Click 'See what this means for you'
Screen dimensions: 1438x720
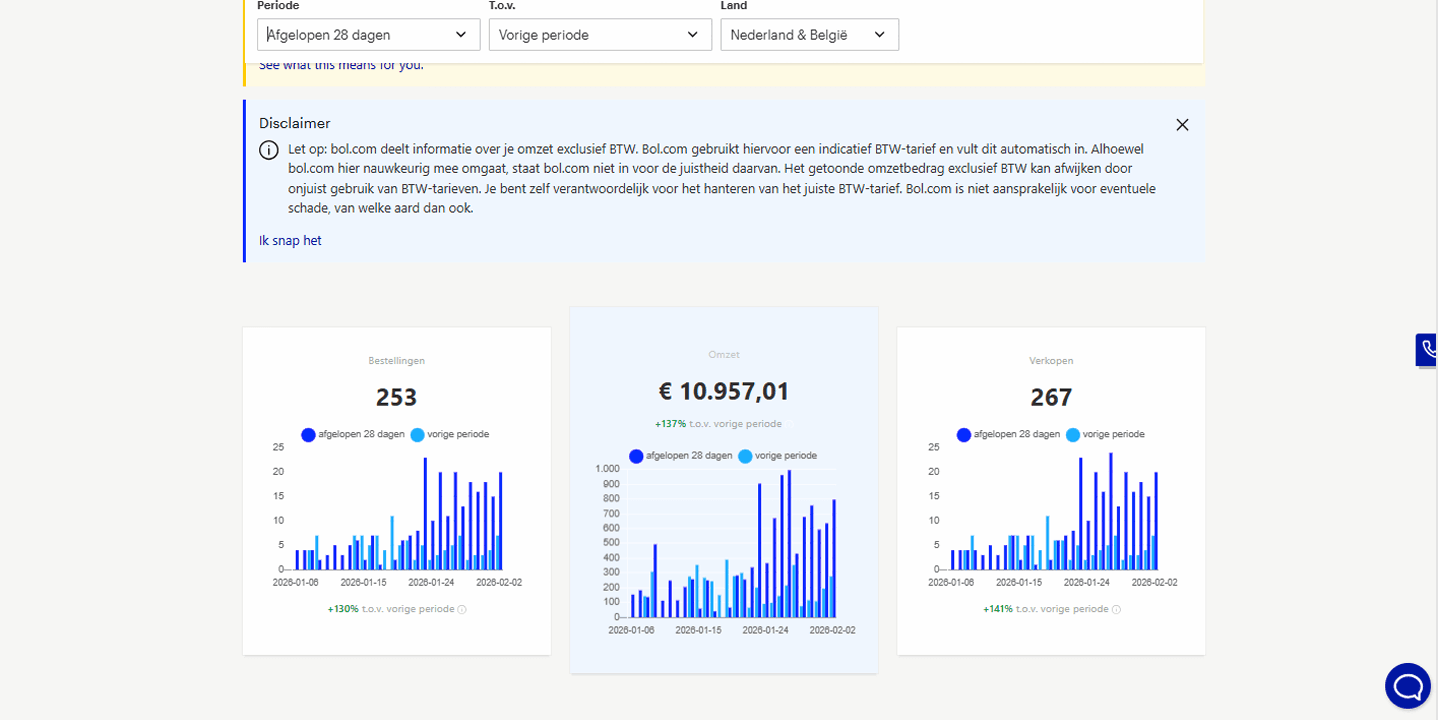click(x=339, y=63)
